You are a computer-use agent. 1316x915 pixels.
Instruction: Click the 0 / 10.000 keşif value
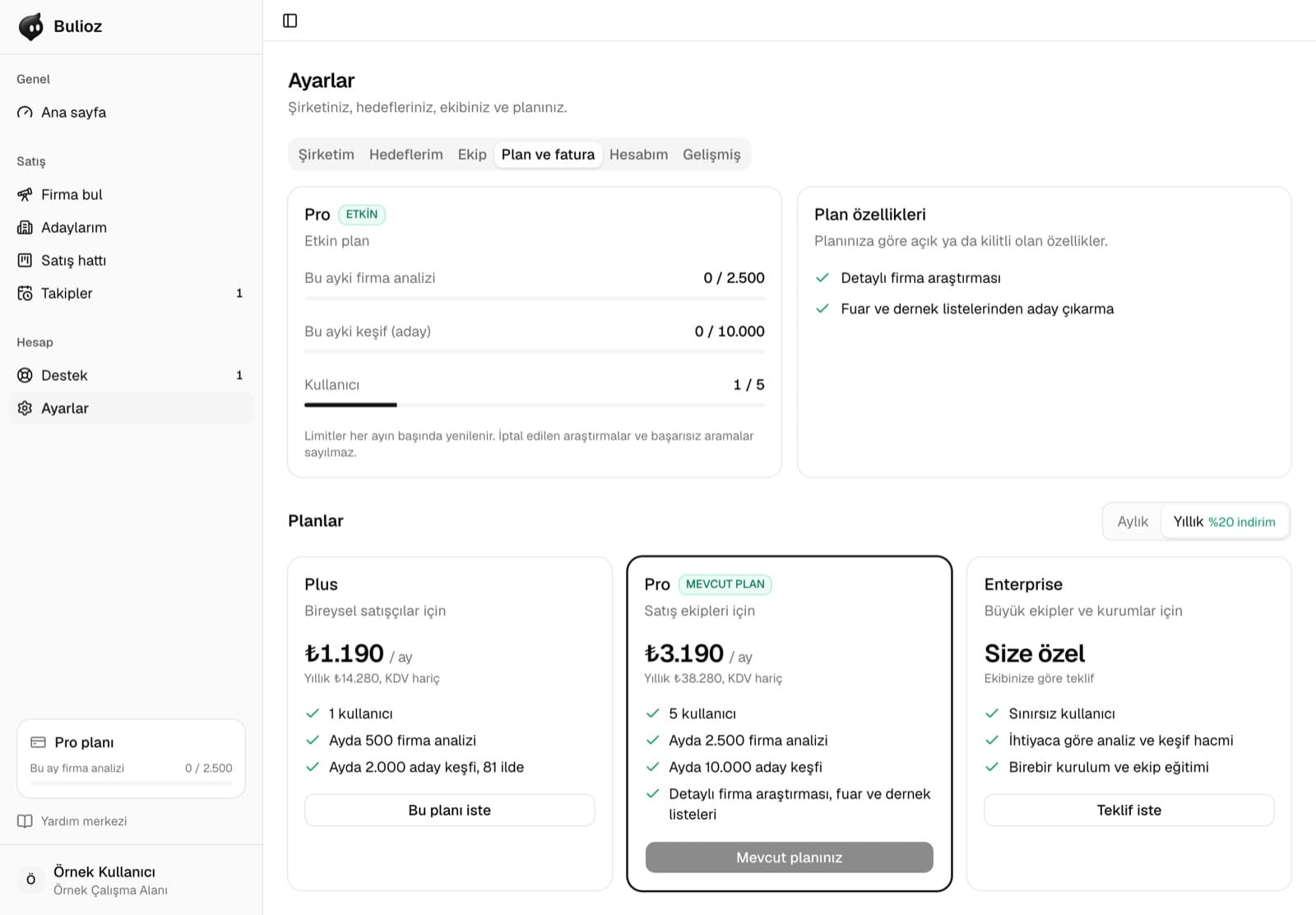730,332
